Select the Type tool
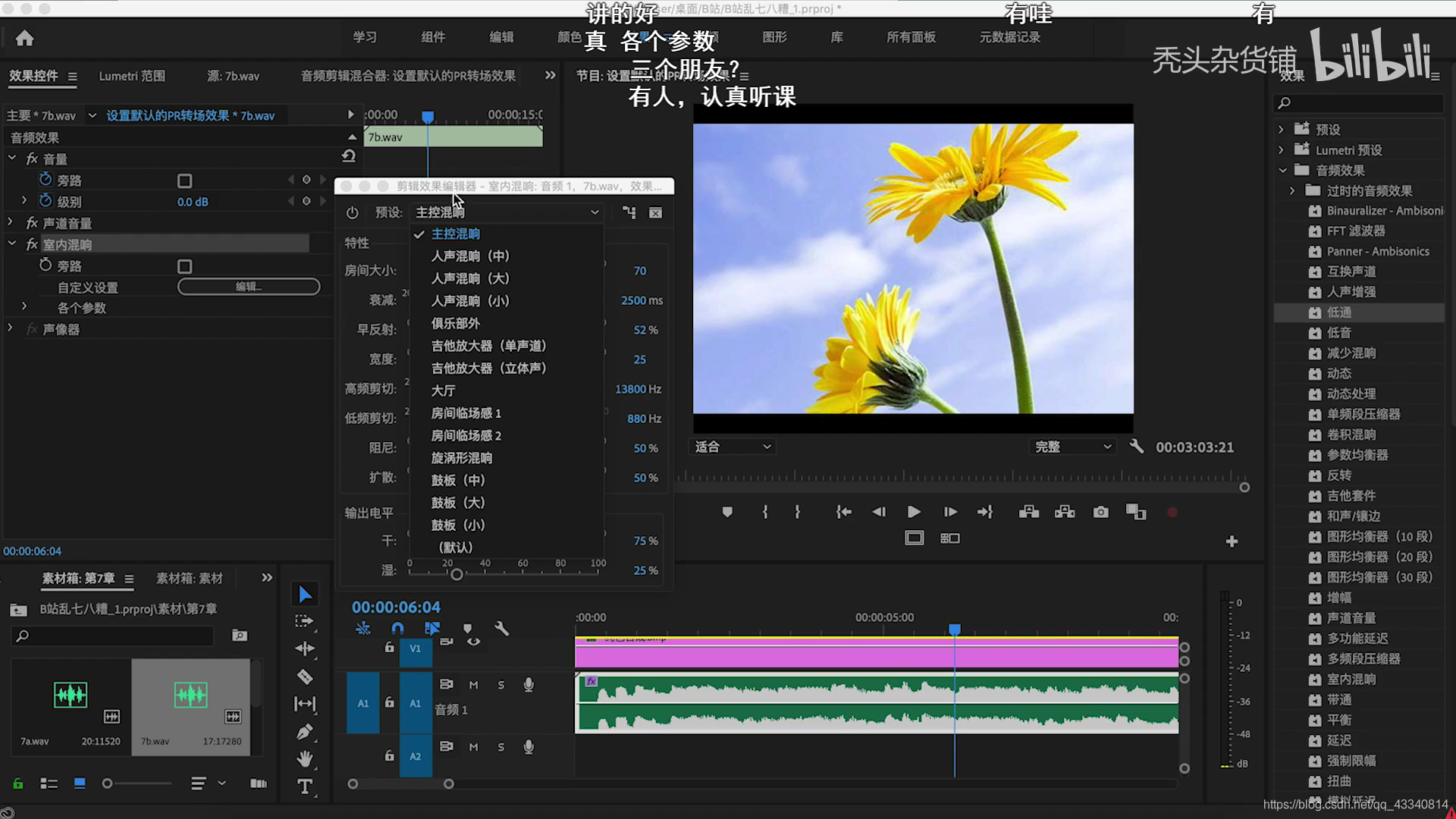 pyautogui.click(x=306, y=787)
